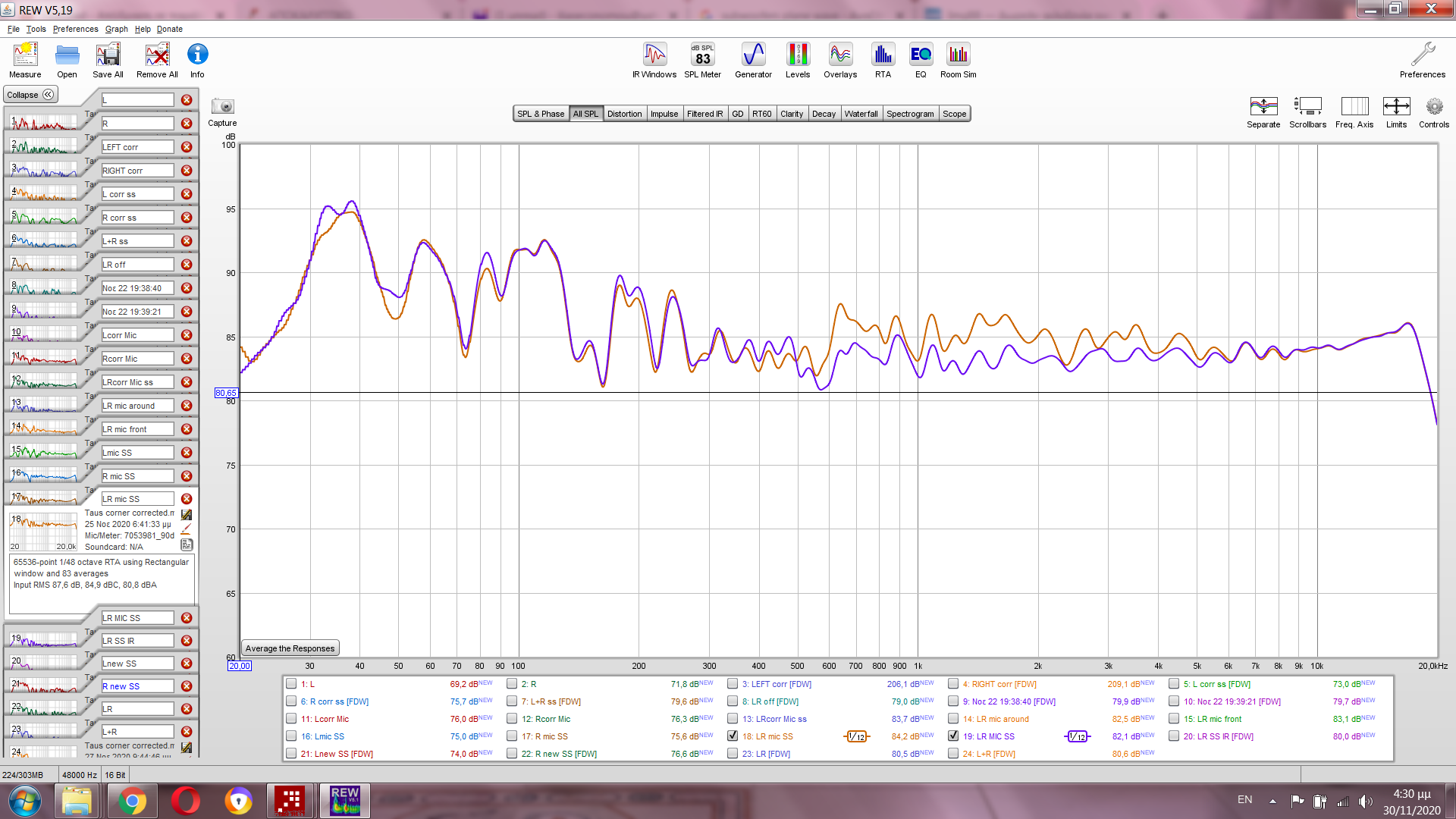Click the Save All icon
The image size is (1456, 819).
click(x=108, y=60)
